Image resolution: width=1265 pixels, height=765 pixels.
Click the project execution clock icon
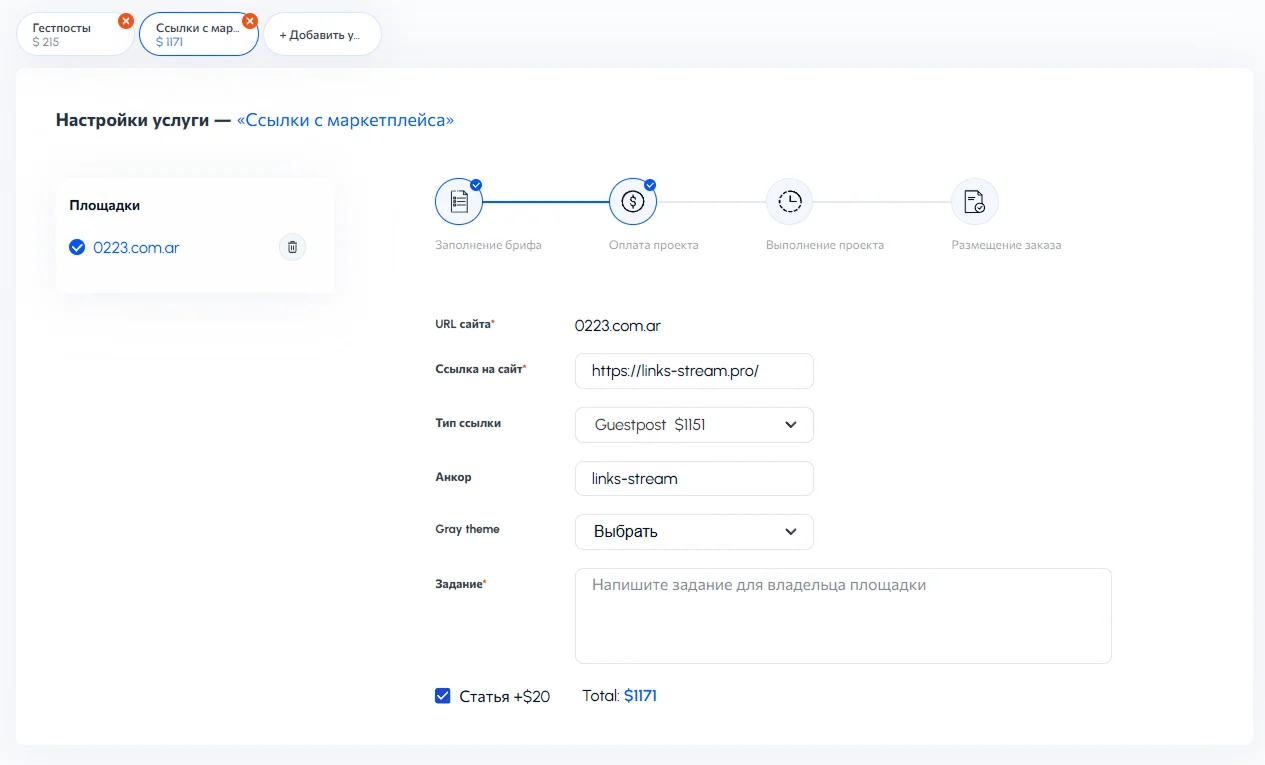(789, 202)
